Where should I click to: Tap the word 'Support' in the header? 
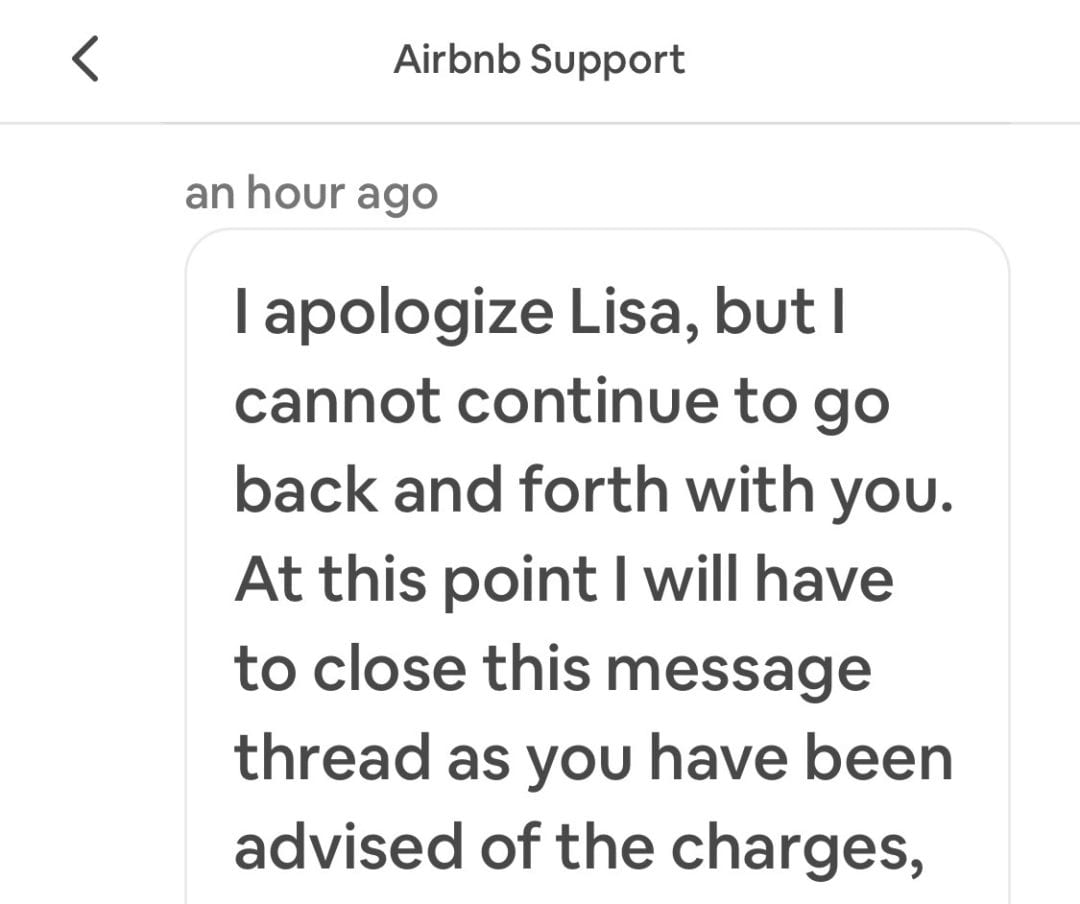click(x=608, y=61)
